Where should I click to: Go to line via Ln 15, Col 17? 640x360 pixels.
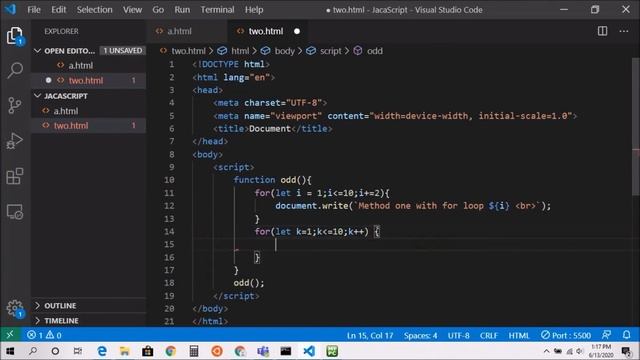click(370, 336)
